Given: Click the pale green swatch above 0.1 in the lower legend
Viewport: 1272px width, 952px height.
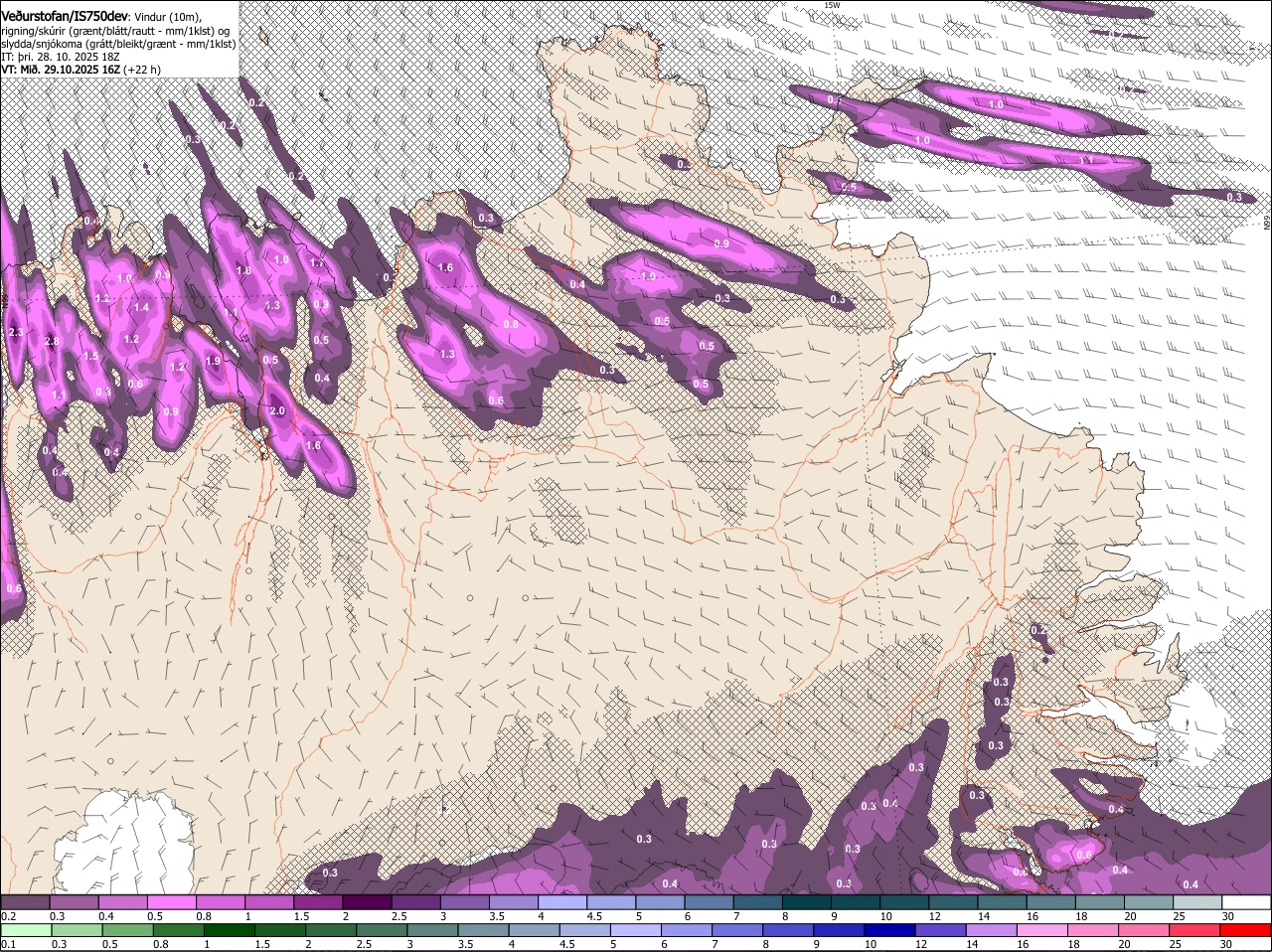Looking at the screenshot, I should pyautogui.click(x=26, y=930).
